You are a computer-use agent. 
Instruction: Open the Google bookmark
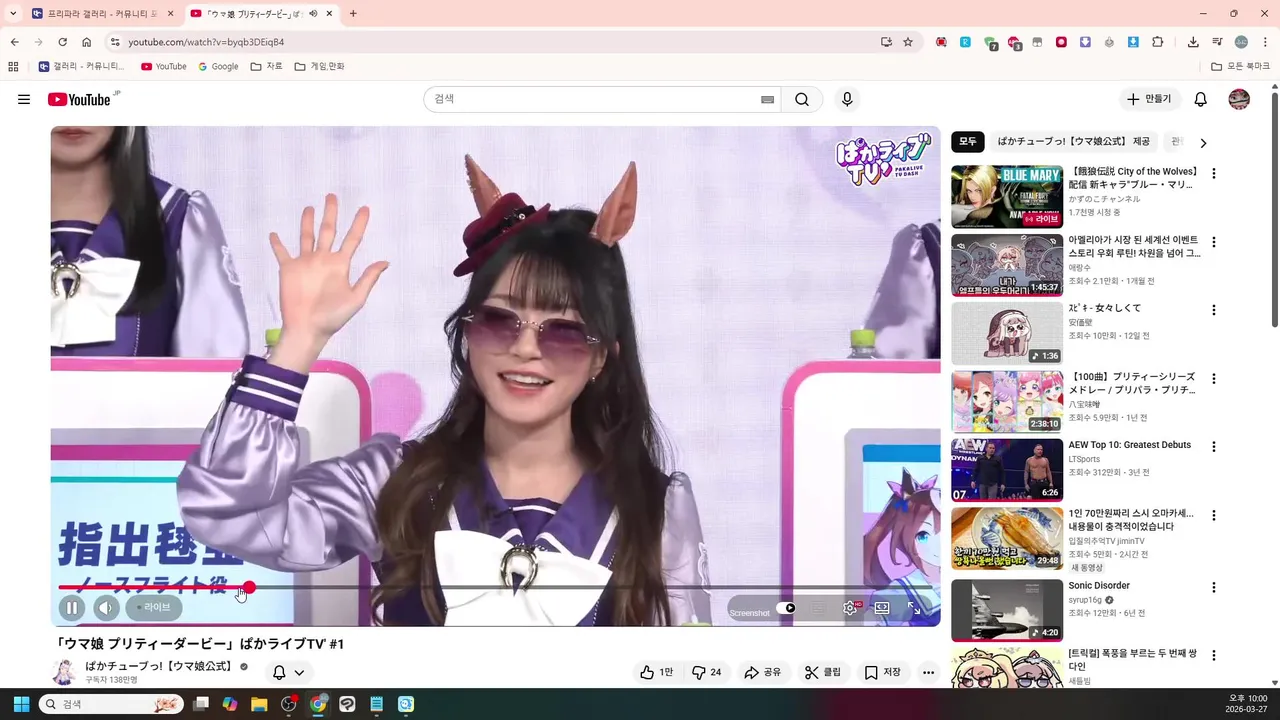click(218, 66)
